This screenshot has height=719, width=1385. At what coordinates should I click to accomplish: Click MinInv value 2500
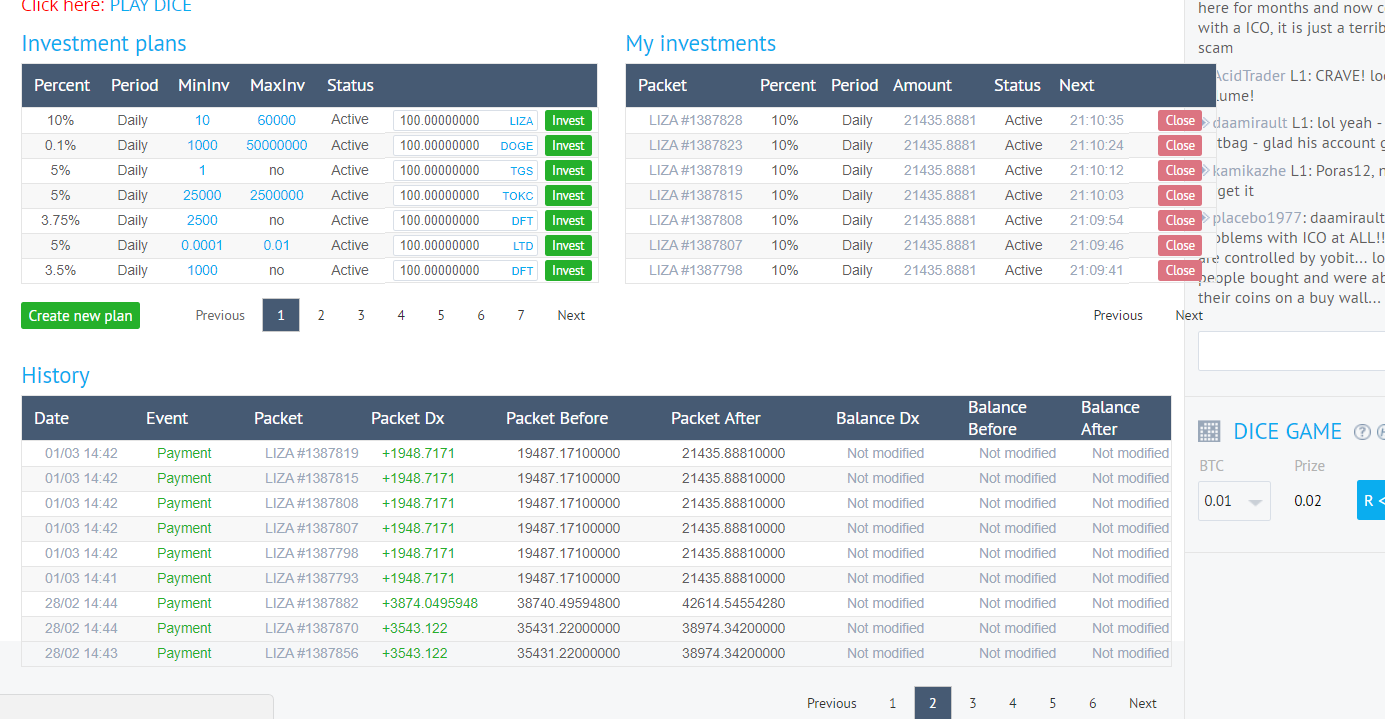[x=202, y=220]
